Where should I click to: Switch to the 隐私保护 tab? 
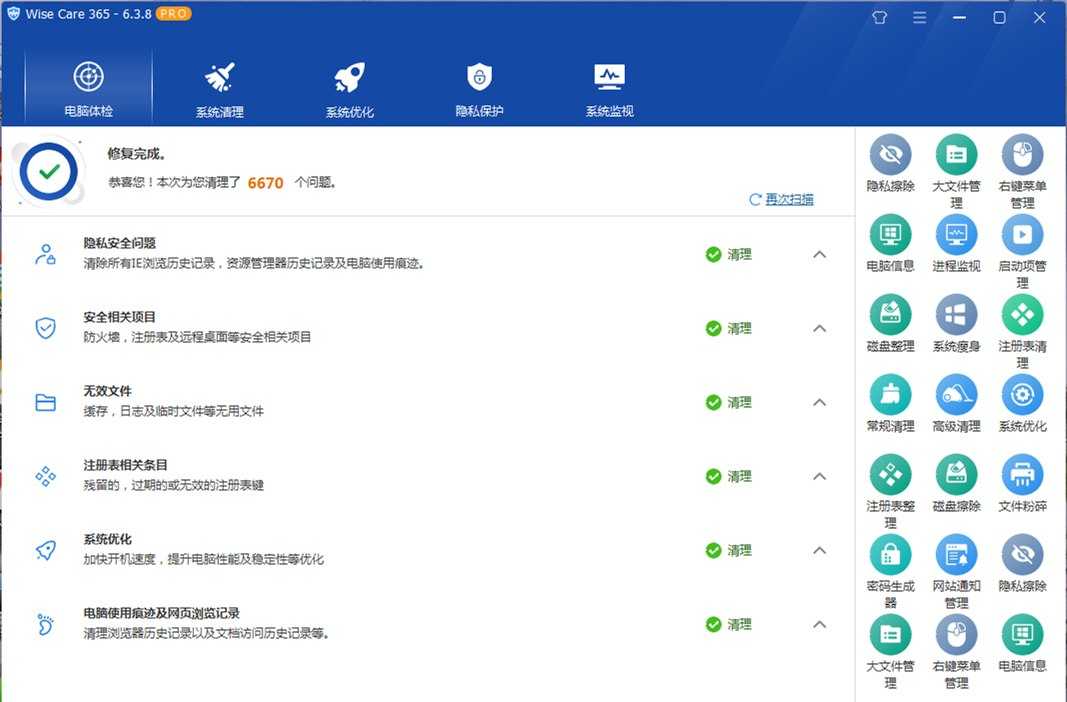click(x=479, y=88)
